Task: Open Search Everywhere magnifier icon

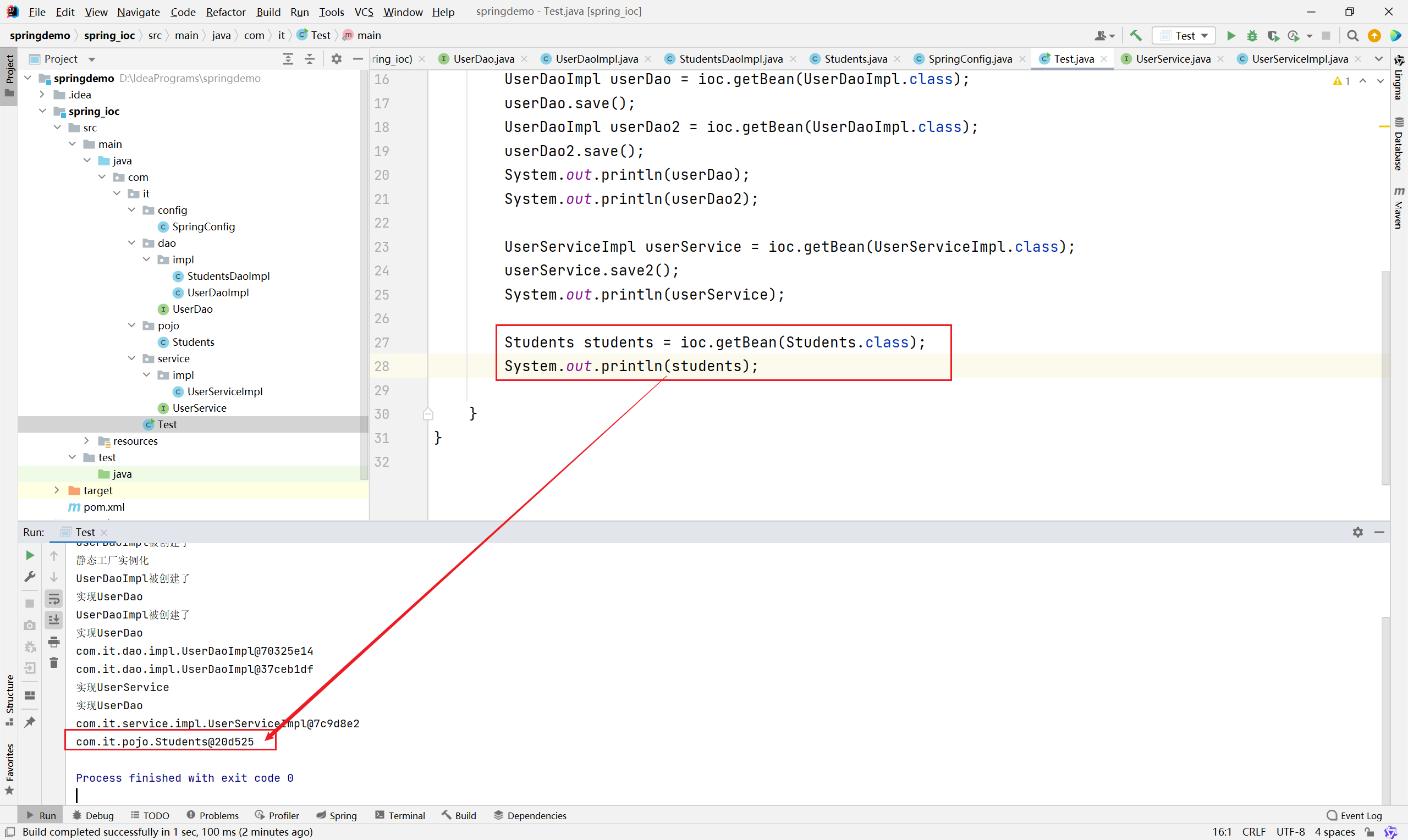Action: click(1352, 36)
